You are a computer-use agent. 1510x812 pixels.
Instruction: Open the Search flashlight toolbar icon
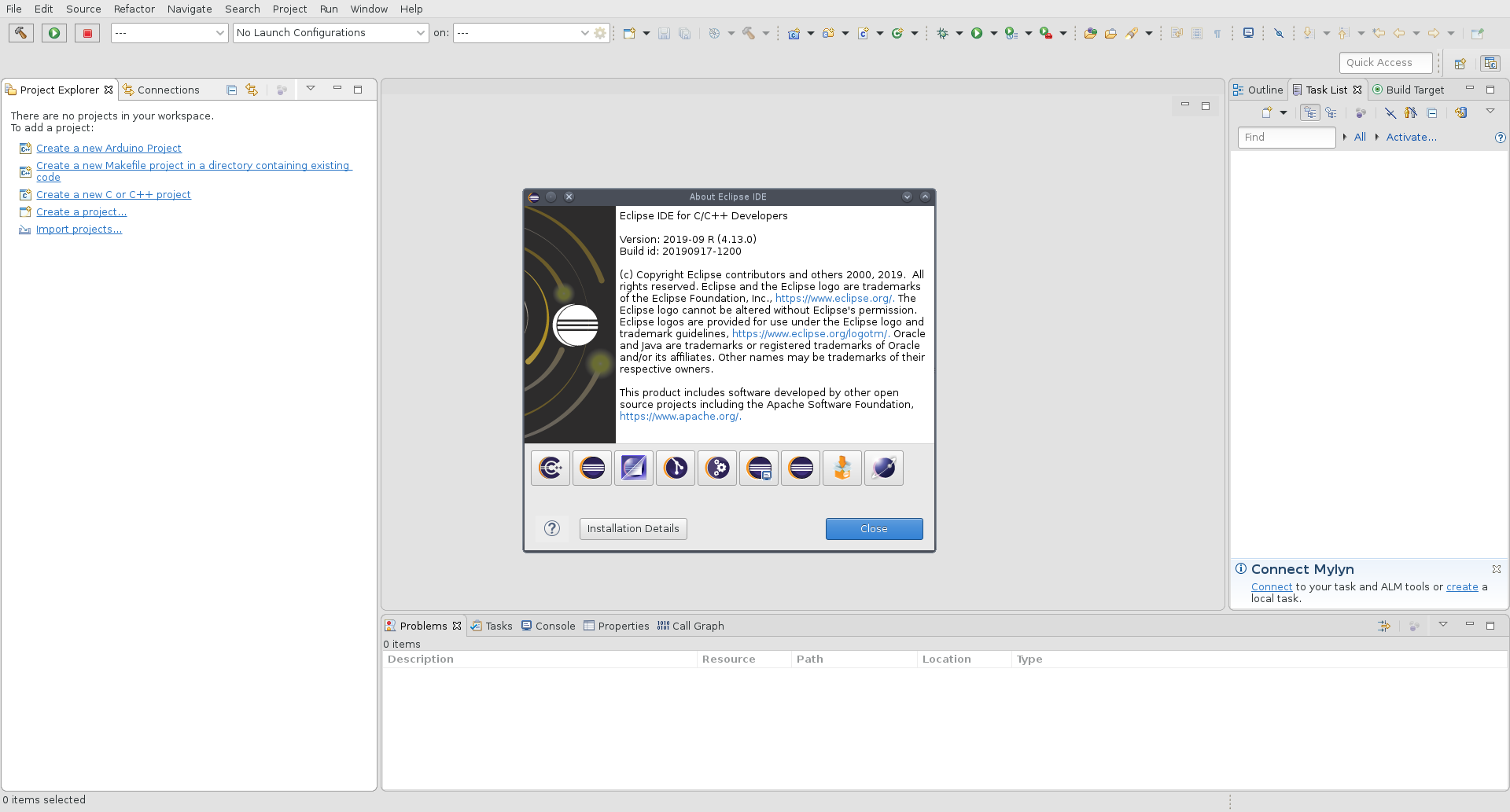tap(1131, 33)
